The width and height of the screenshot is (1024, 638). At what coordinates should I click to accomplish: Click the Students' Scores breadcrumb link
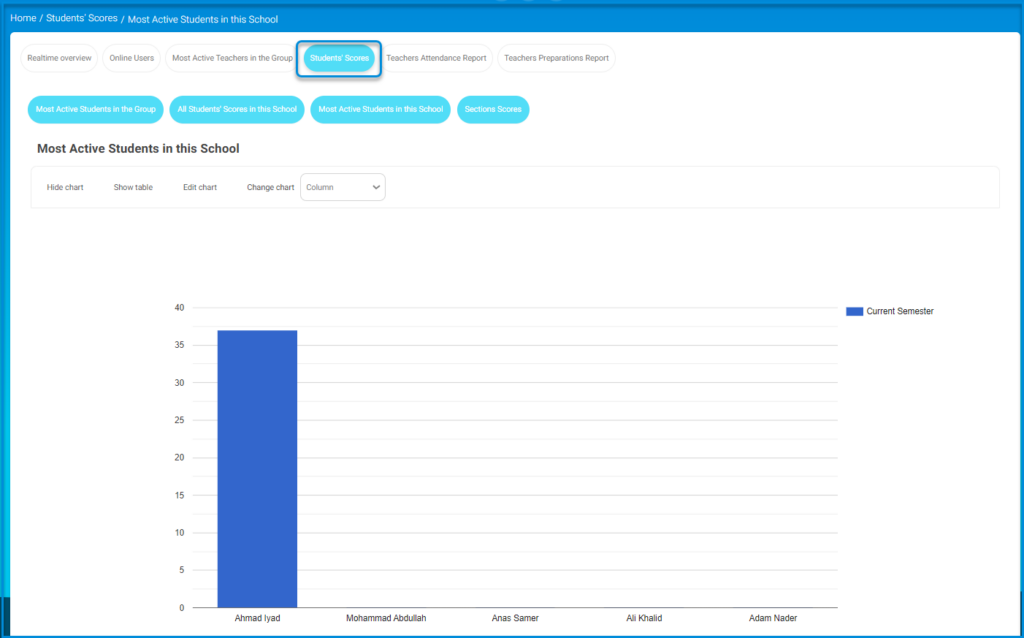(x=82, y=18)
